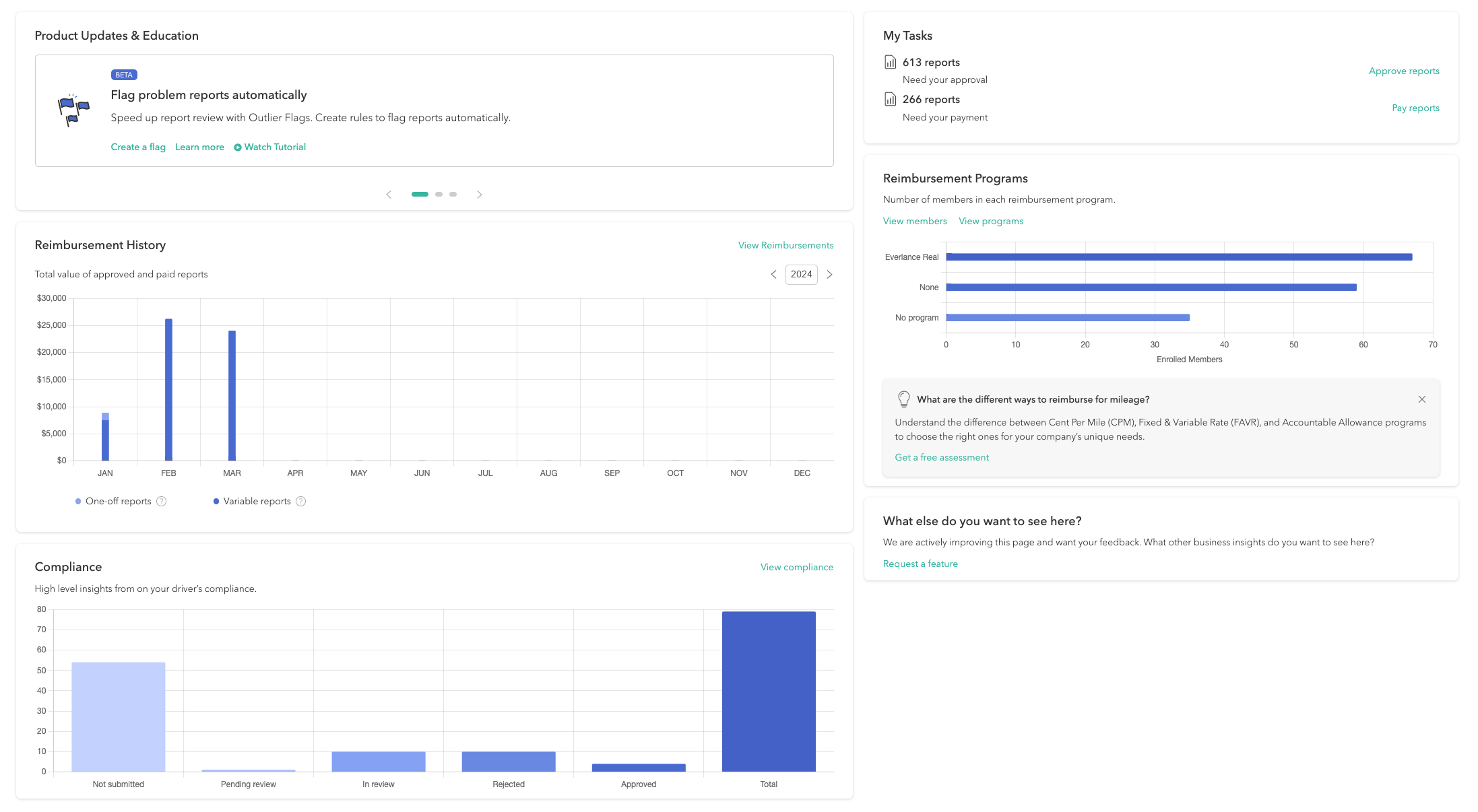Viewport: 1478px width, 812px height.
Task: Click the Watch Tutorial play icon
Action: click(x=238, y=147)
